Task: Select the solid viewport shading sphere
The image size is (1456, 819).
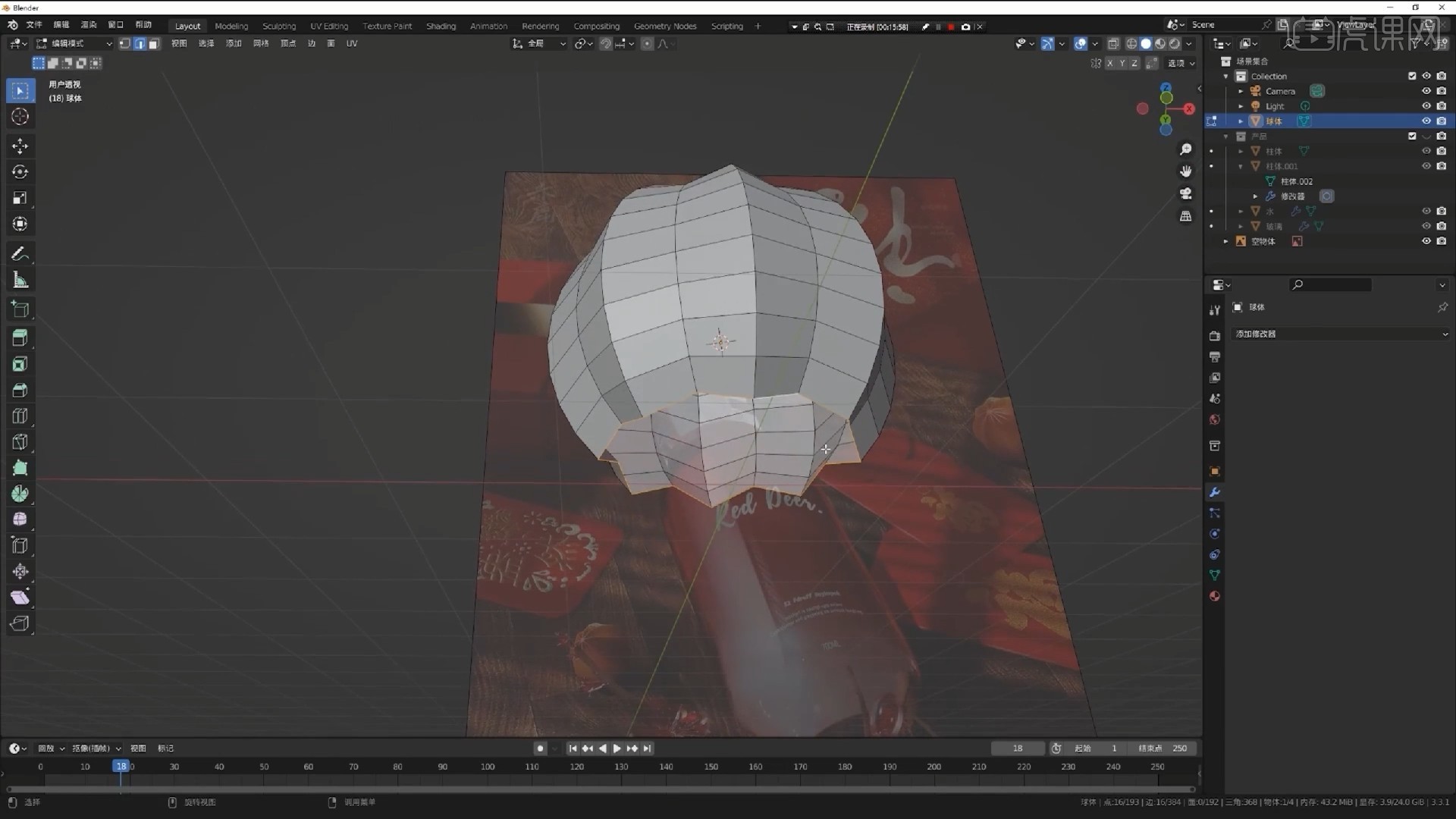Action: point(1146,44)
